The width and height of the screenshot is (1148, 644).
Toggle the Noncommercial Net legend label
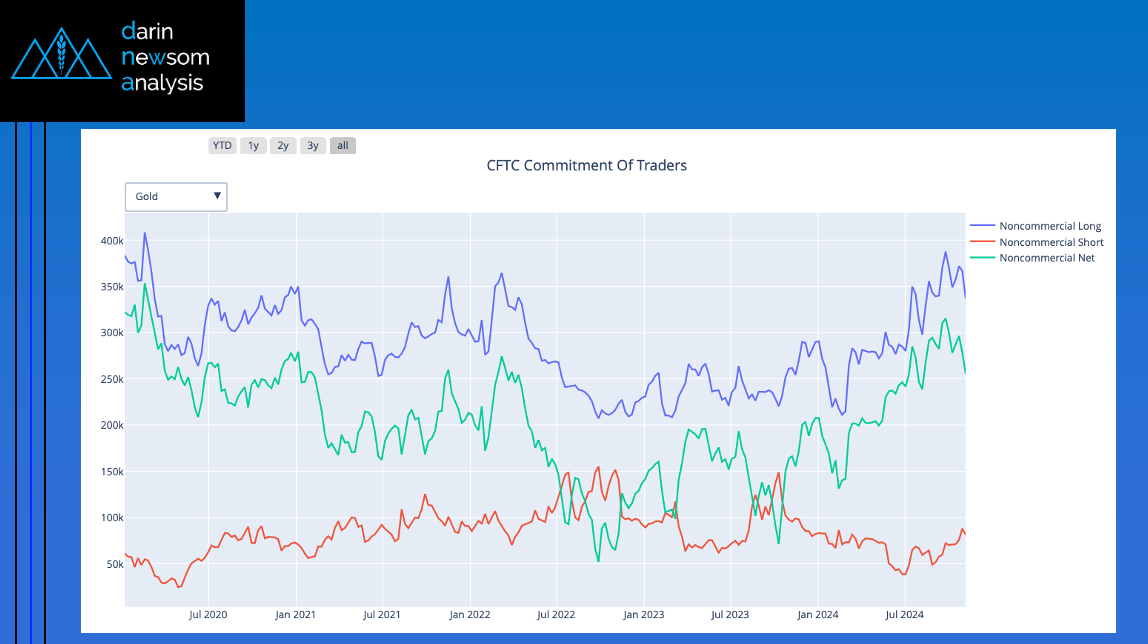[1047, 258]
